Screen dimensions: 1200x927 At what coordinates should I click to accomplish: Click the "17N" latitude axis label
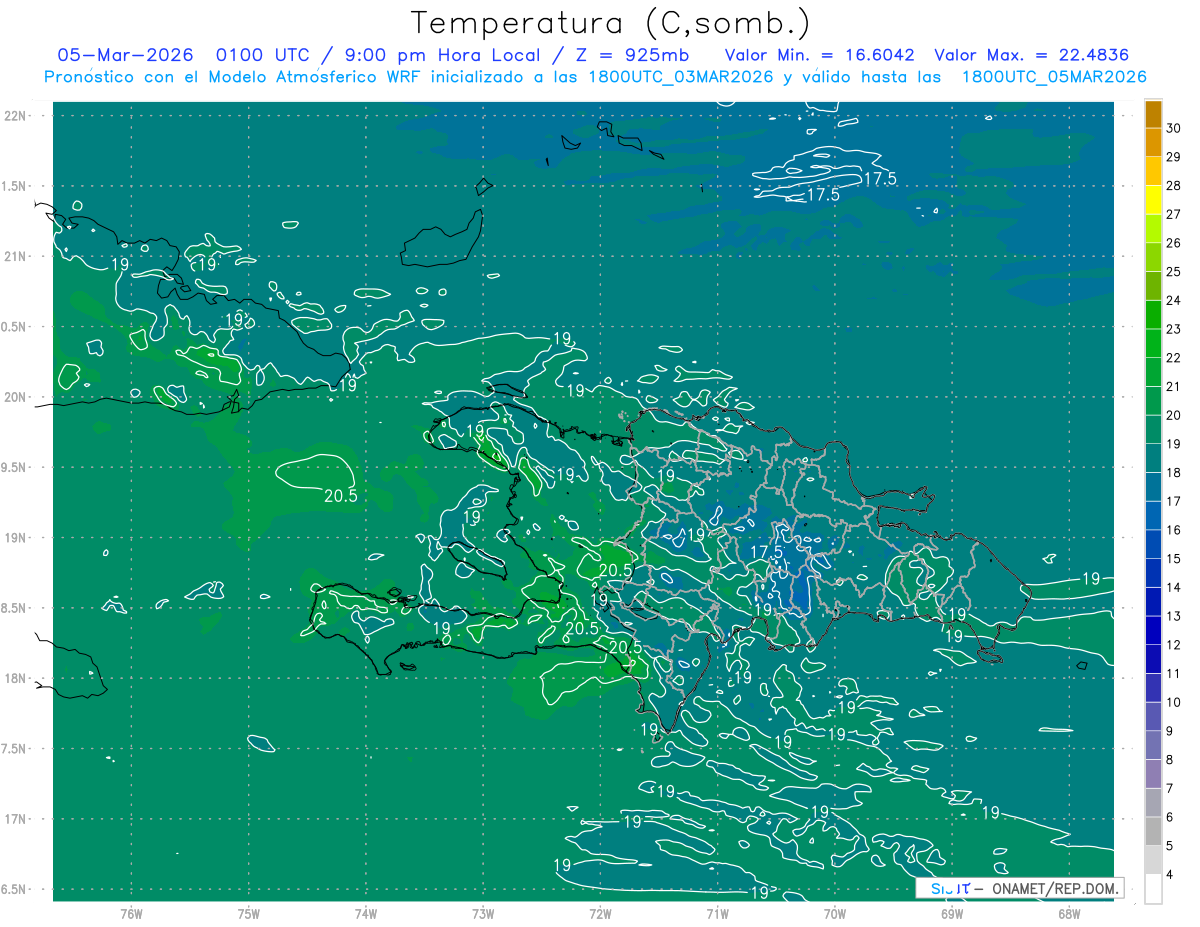pyautogui.click(x=16, y=819)
